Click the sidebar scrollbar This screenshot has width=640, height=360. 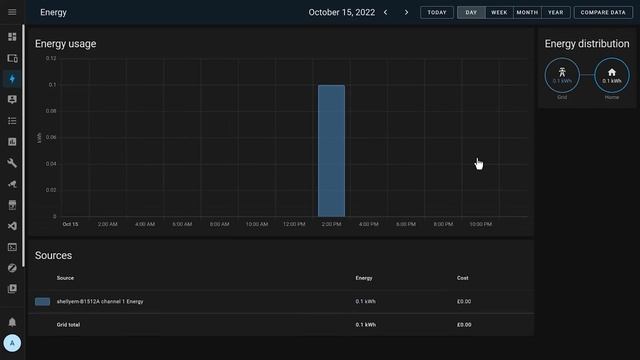[x=24, y=146]
